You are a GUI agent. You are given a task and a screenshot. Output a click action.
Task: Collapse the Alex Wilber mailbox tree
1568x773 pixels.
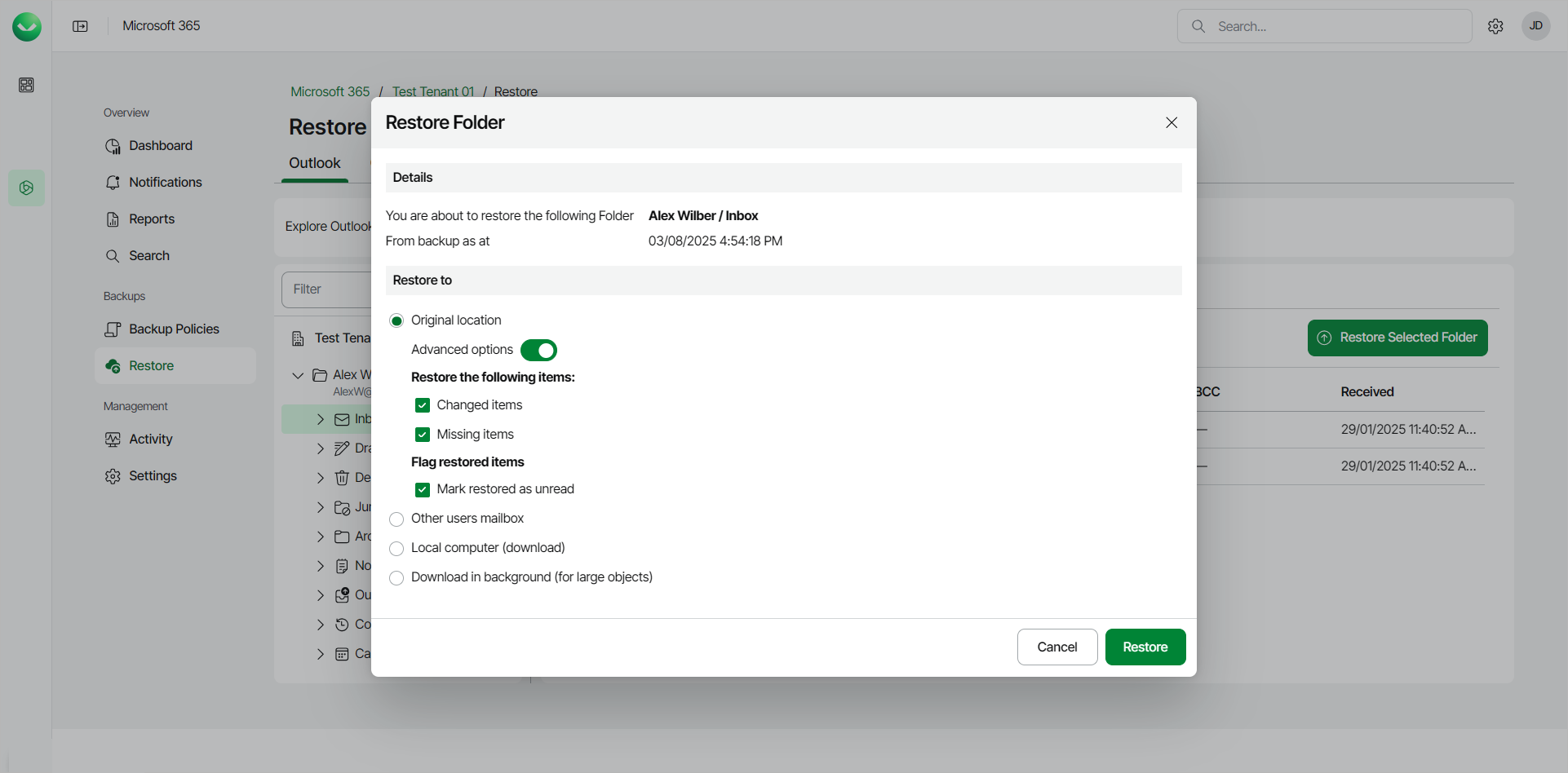tap(298, 375)
